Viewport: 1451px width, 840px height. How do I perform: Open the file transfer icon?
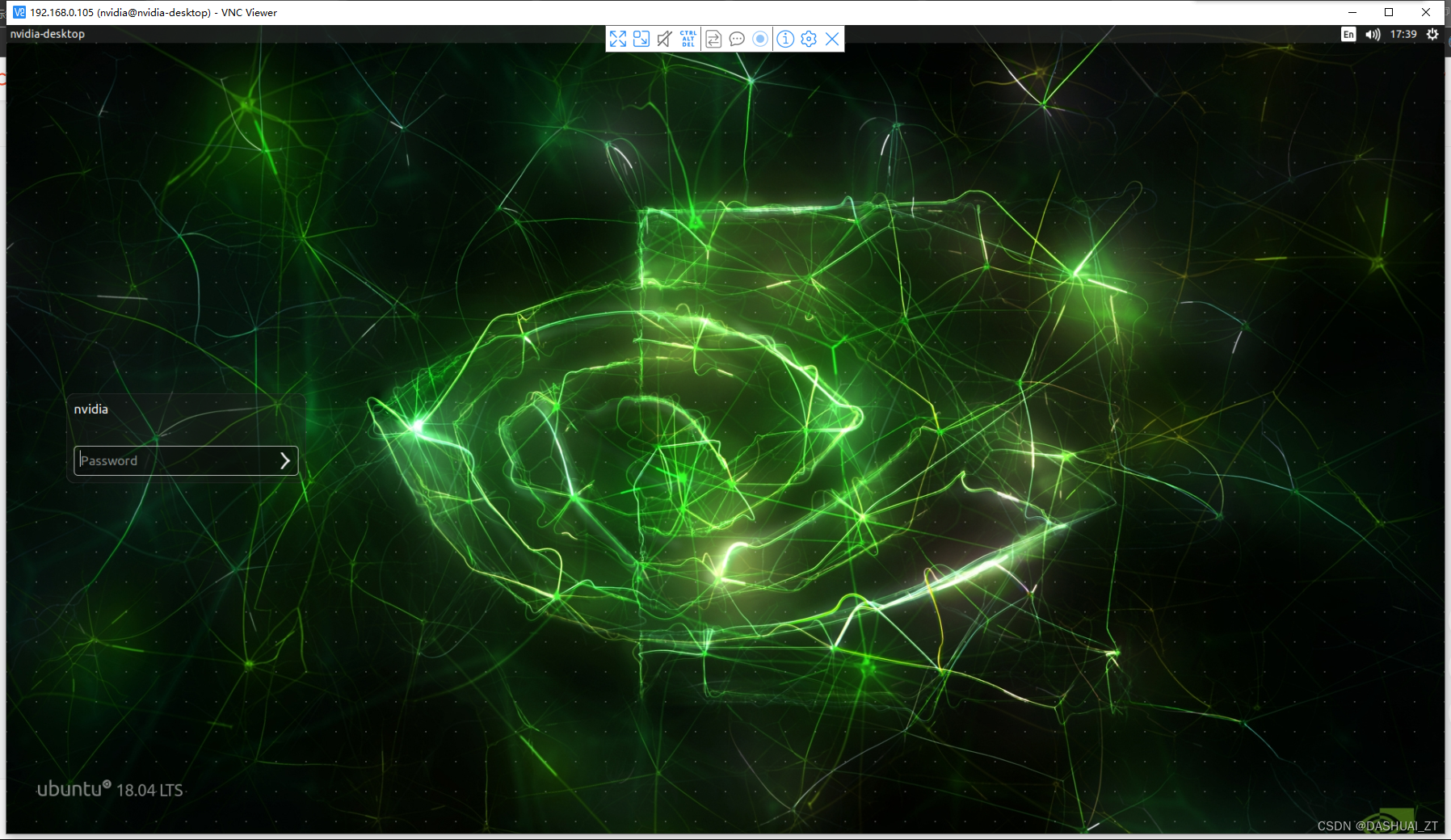tap(713, 39)
